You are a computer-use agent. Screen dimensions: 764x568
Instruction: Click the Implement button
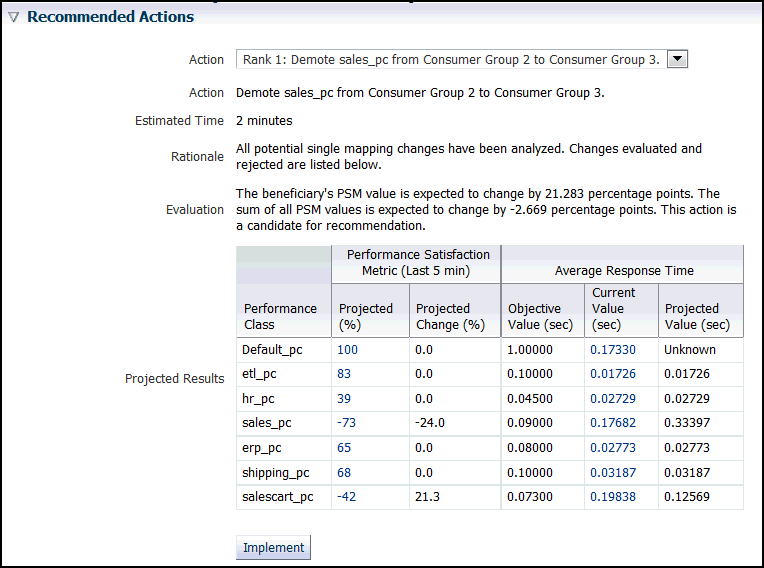pos(273,548)
